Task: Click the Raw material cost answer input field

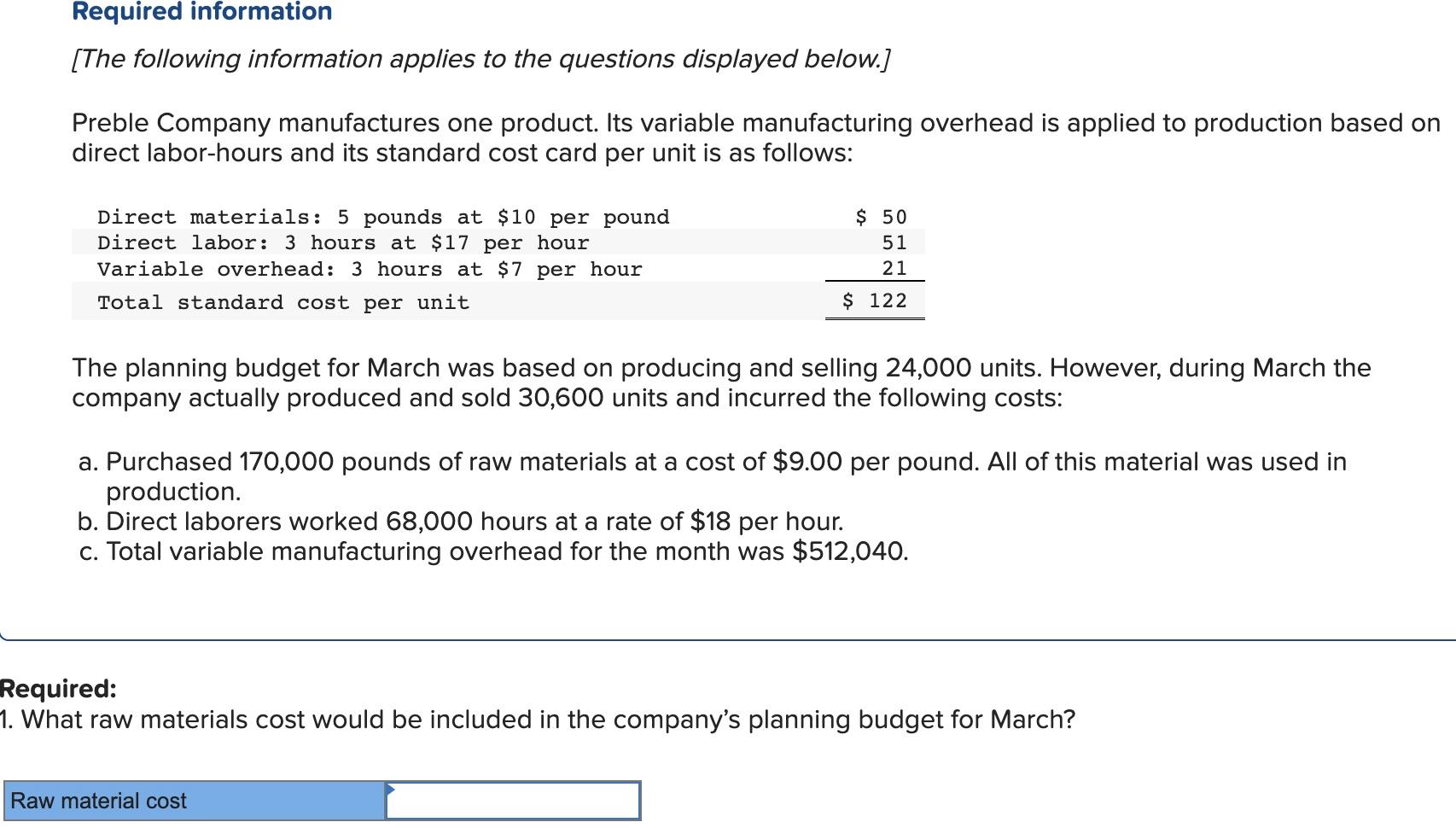Action: tap(512, 802)
